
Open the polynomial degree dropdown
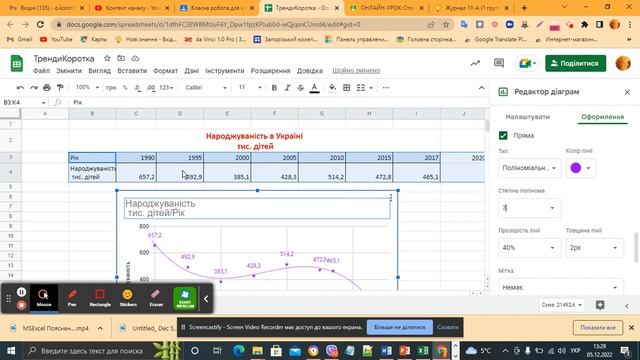tap(529, 208)
